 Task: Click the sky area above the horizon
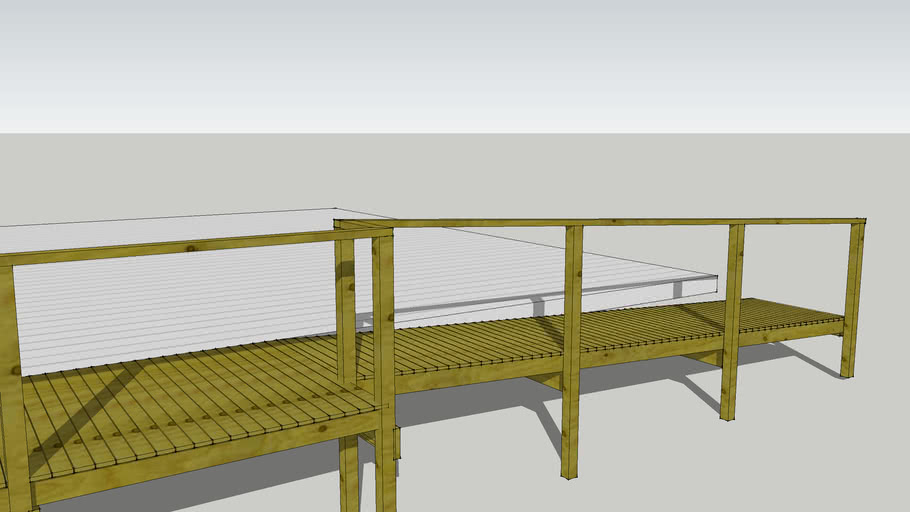pos(450,60)
